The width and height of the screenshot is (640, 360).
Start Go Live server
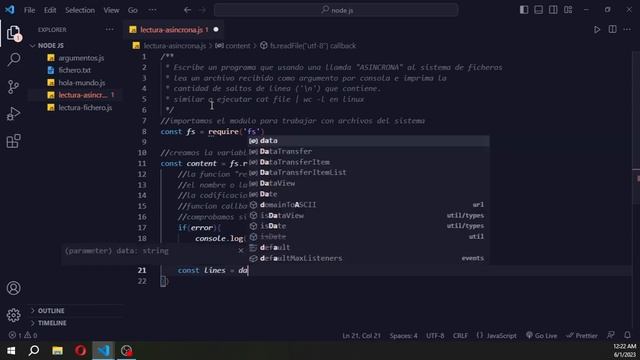click(x=542, y=336)
